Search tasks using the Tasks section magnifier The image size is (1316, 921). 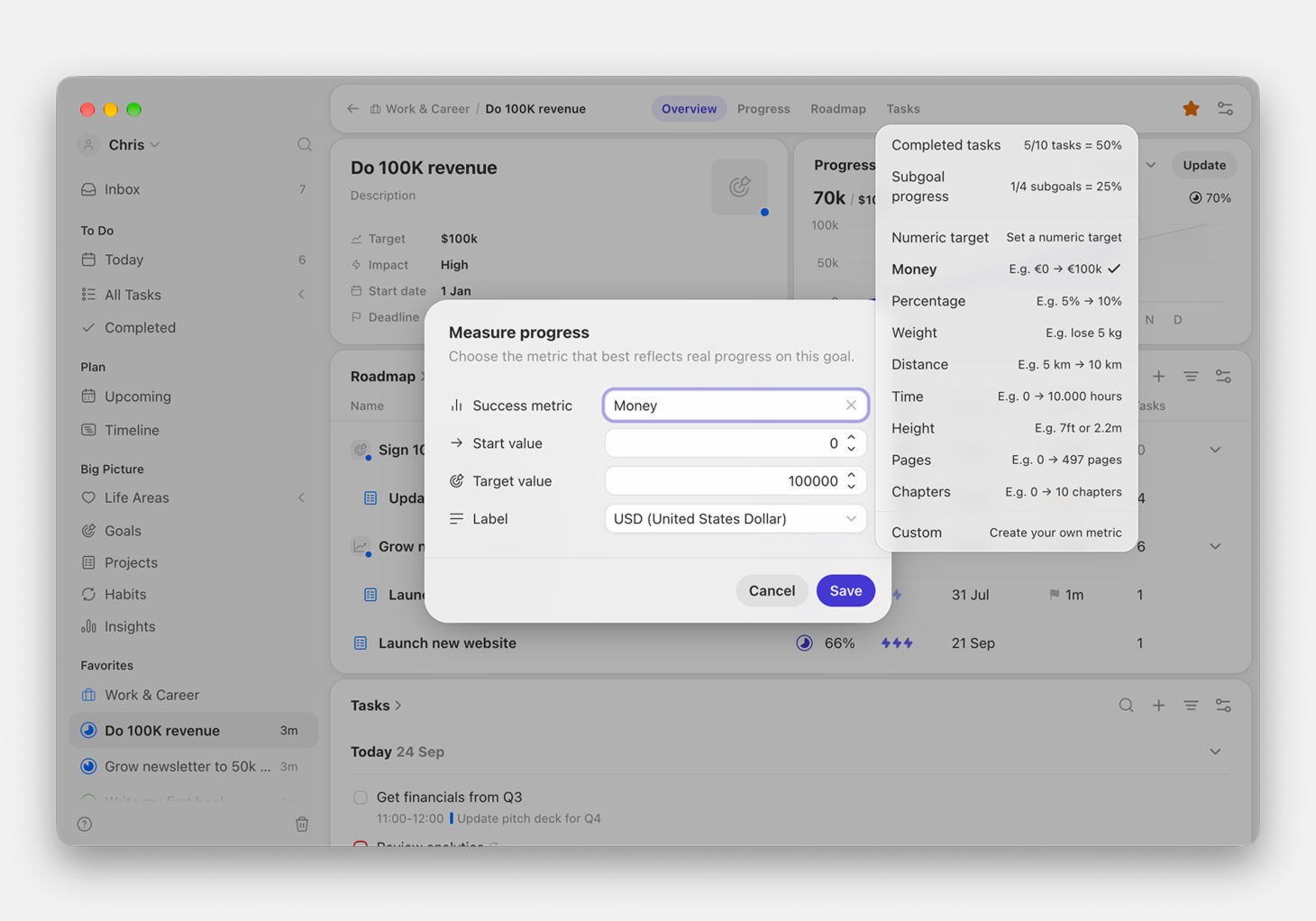tap(1126, 706)
